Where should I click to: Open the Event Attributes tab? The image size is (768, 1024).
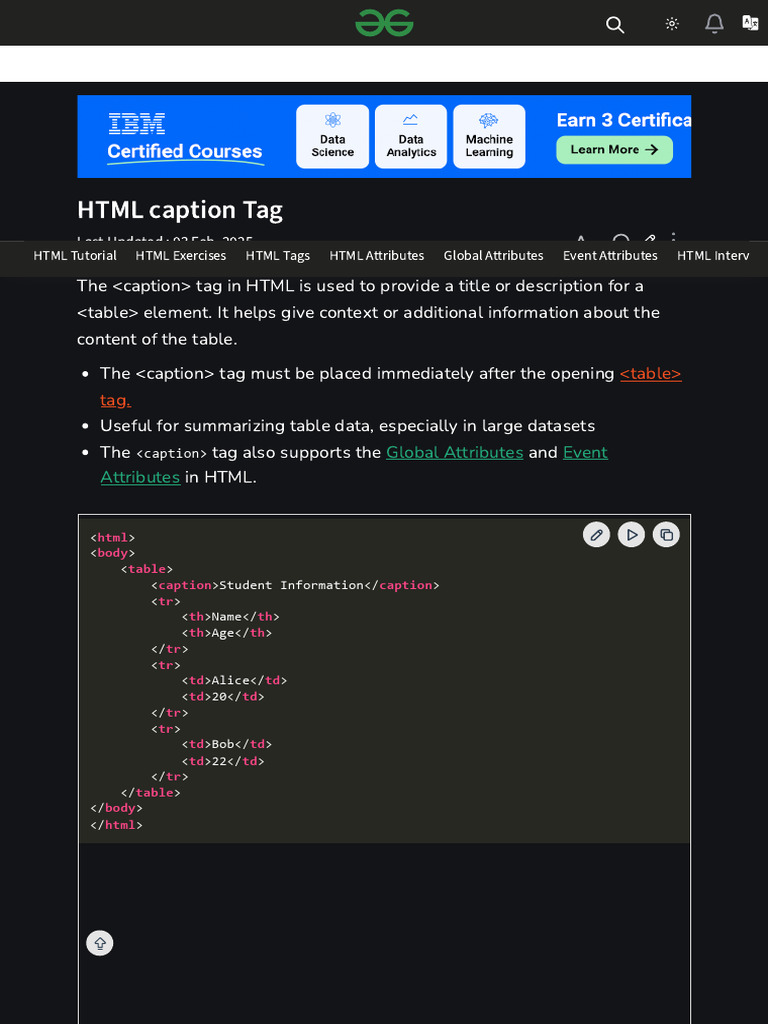pos(610,255)
